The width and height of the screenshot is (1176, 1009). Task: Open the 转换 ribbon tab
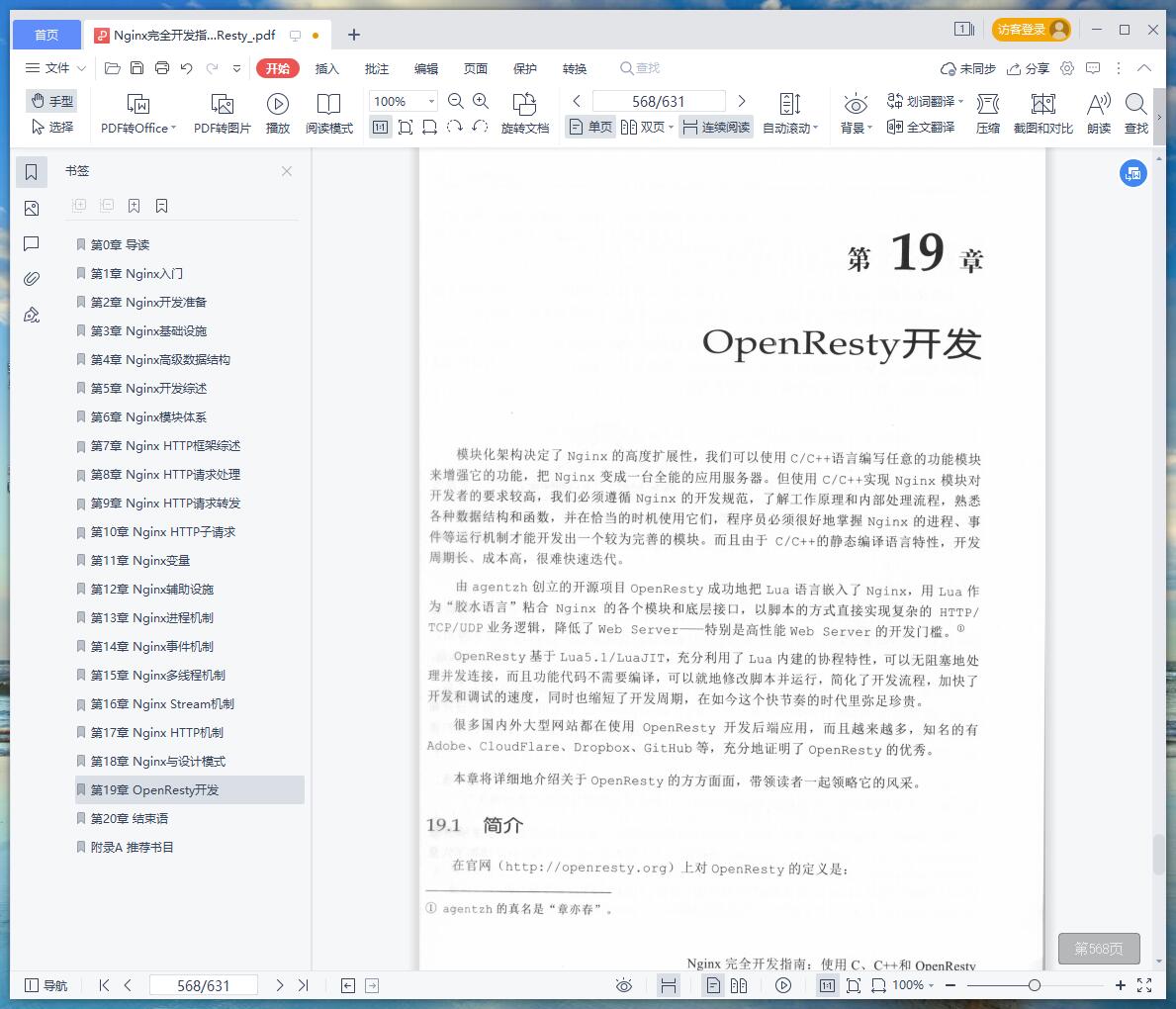575,68
